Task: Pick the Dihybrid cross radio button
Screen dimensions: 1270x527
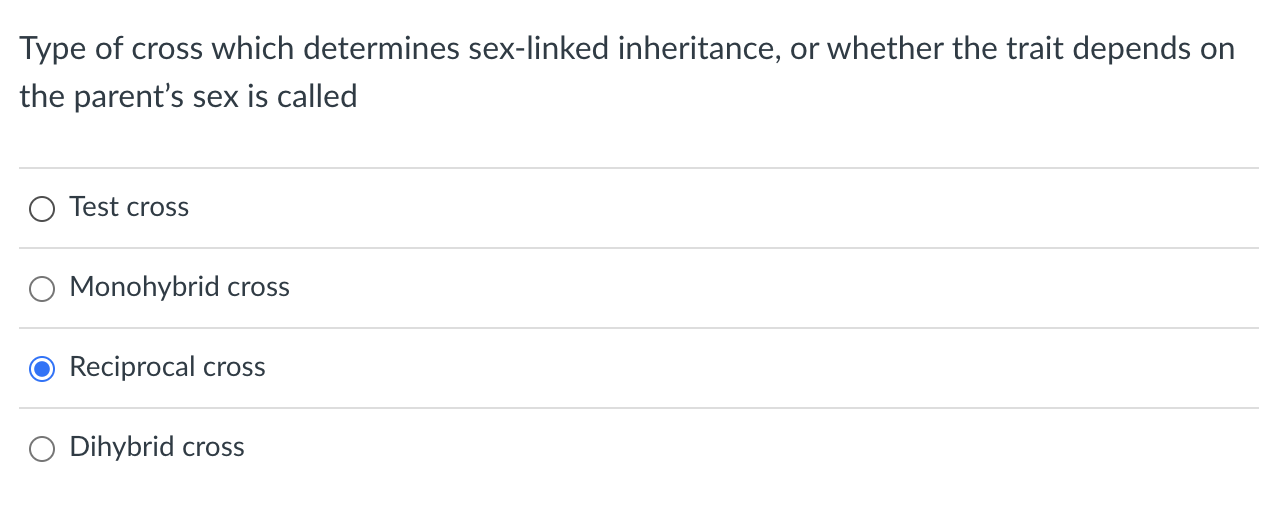Action: [42, 448]
